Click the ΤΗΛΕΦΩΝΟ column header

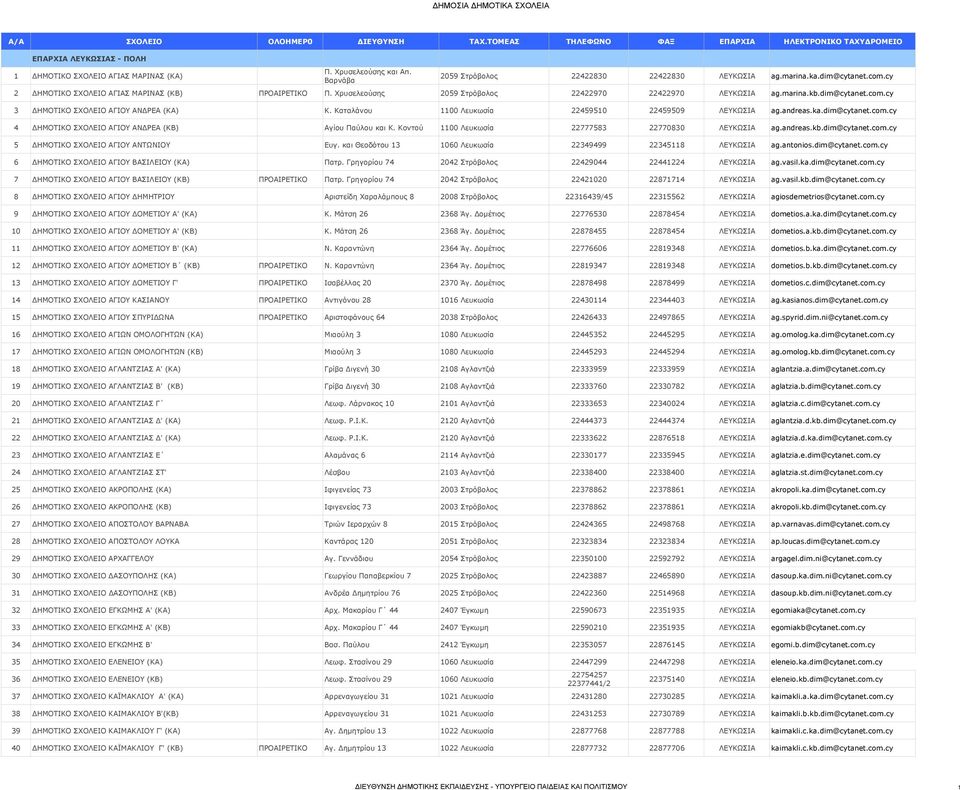point(588,42)
